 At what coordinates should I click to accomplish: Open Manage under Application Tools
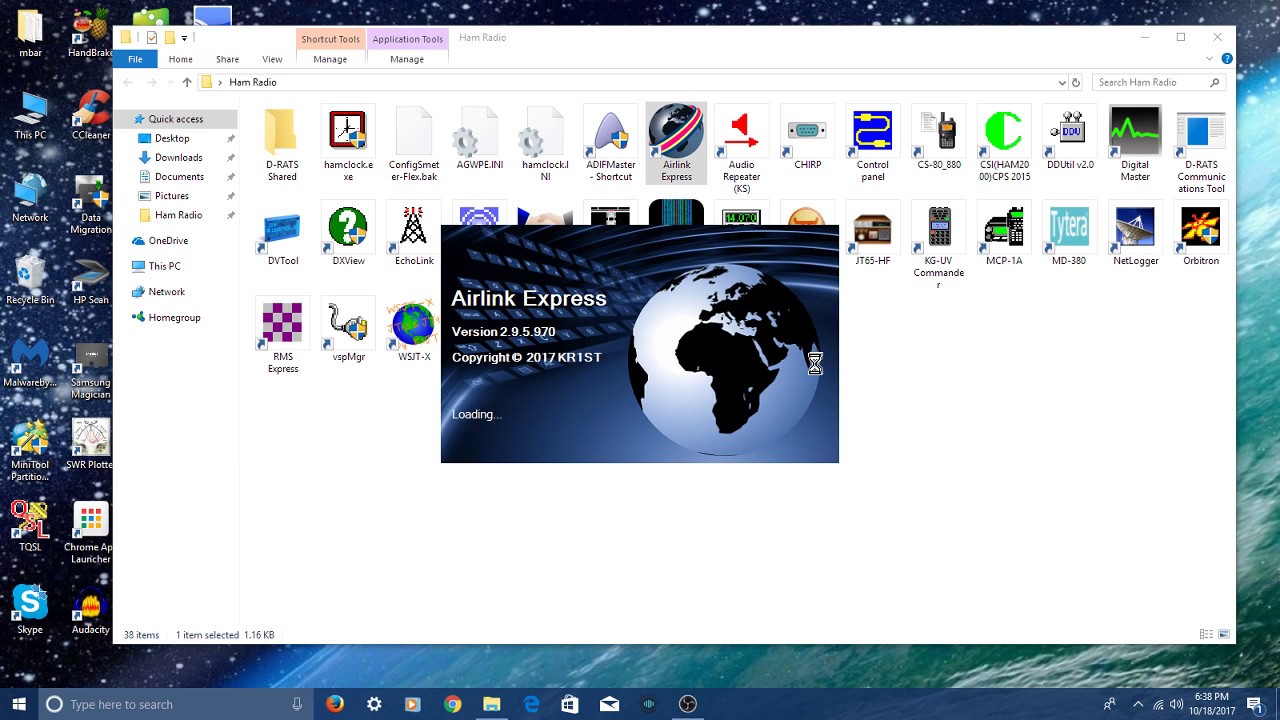point(407,59)
